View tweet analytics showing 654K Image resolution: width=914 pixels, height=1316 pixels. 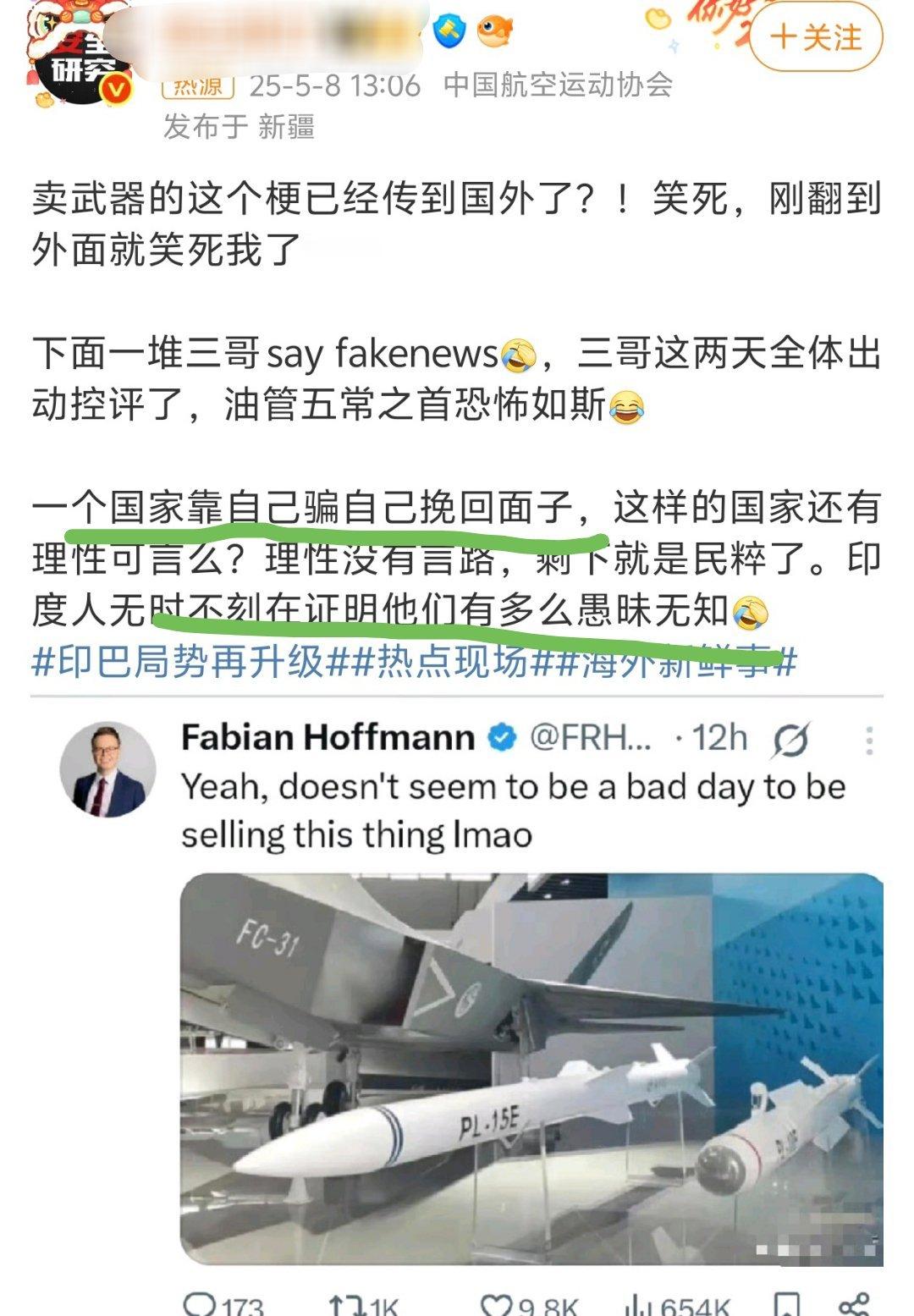pos(677,1304)
